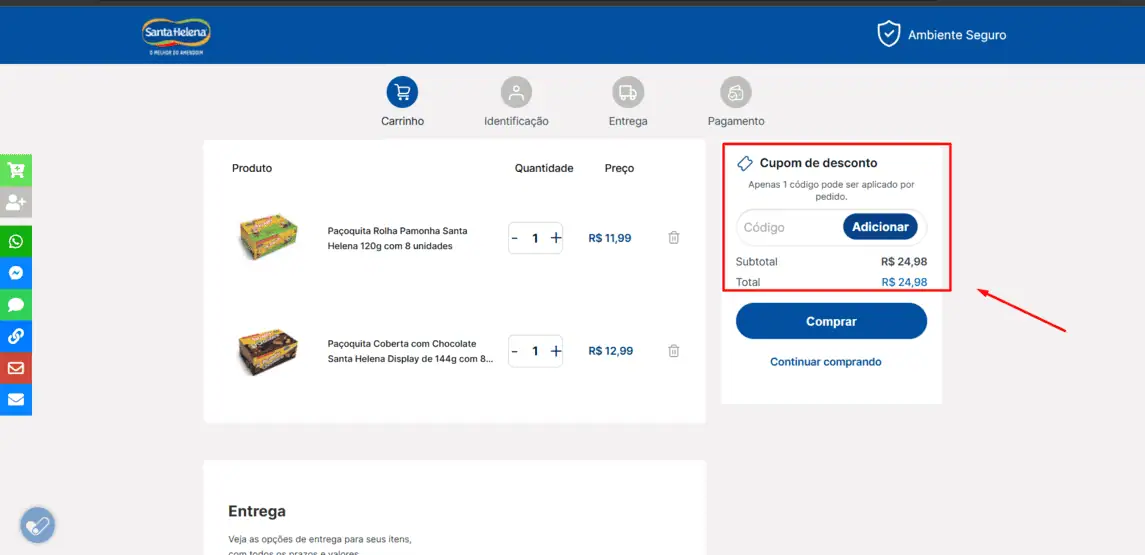The width and height of the screenshot is (1145, 555).
Task: Click the Santa Helena logo
Action: coord(176,37)
